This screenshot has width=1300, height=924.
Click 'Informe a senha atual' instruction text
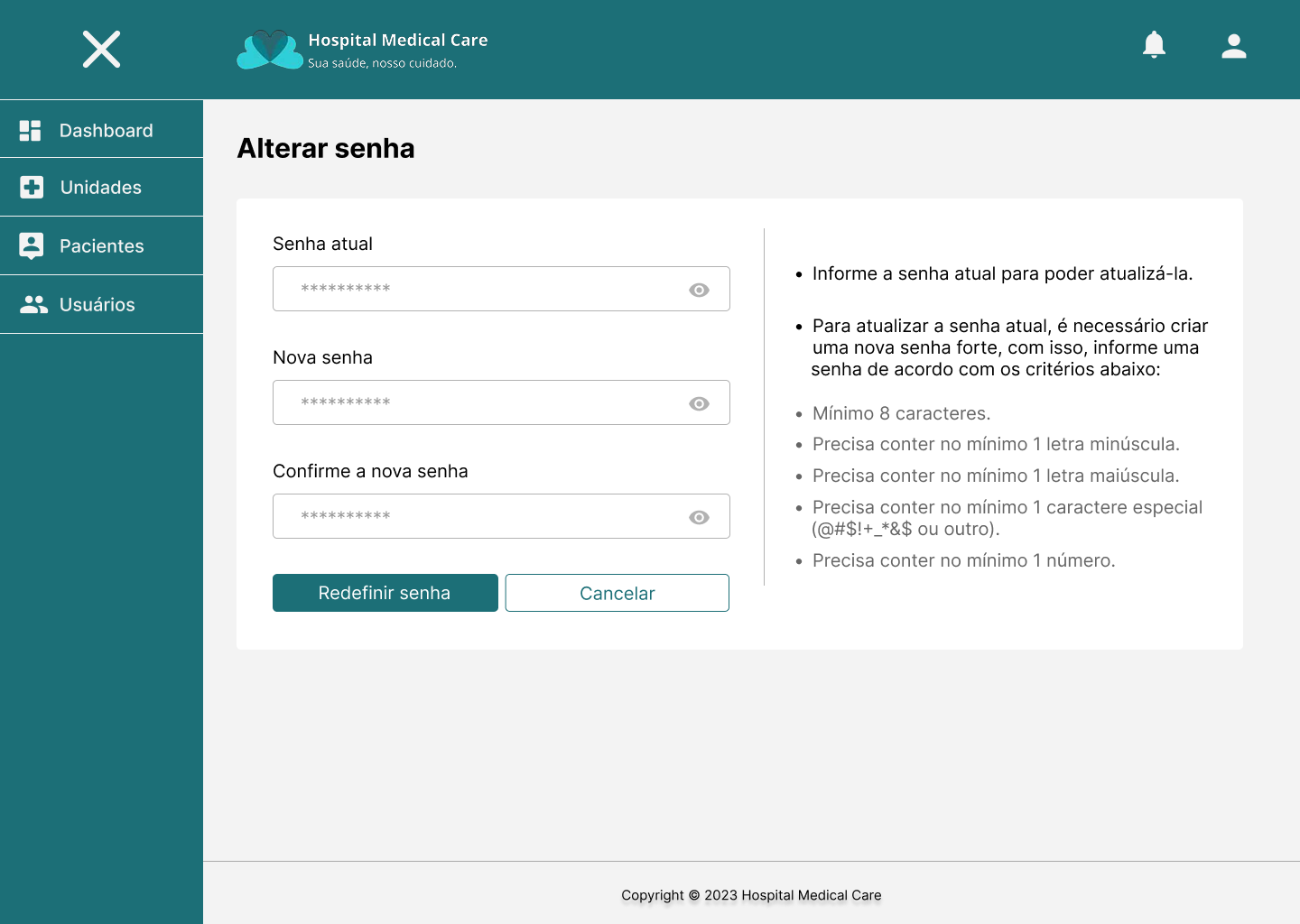[1002, 273]
